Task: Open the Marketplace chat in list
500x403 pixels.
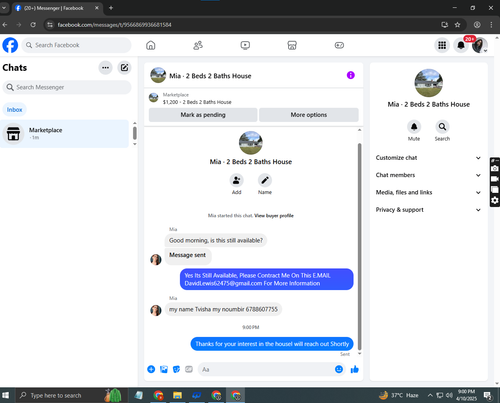Action: [x=64, y=134]
